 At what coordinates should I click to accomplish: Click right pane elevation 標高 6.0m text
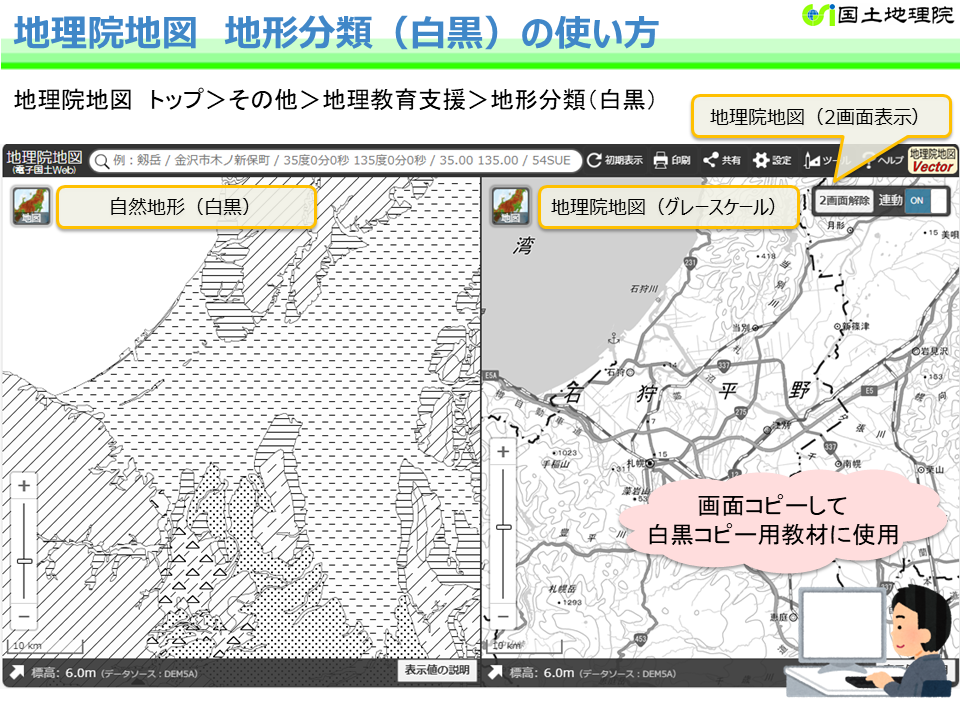(542, 673)
